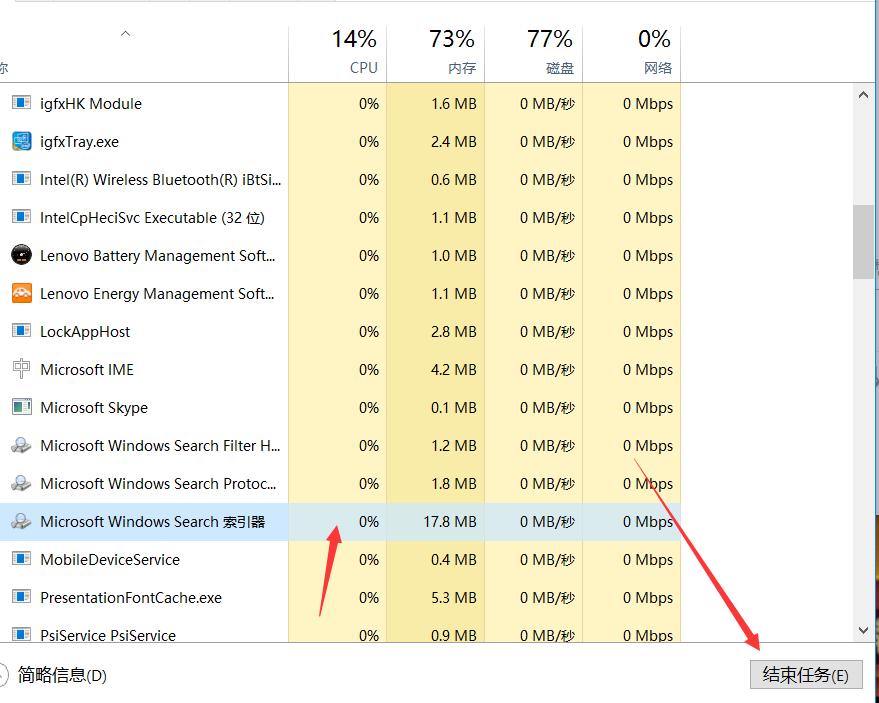Click the name column collapse chevron
This screenshot has height=703, width=879.
pyautogui.click(x=125, y=33)
